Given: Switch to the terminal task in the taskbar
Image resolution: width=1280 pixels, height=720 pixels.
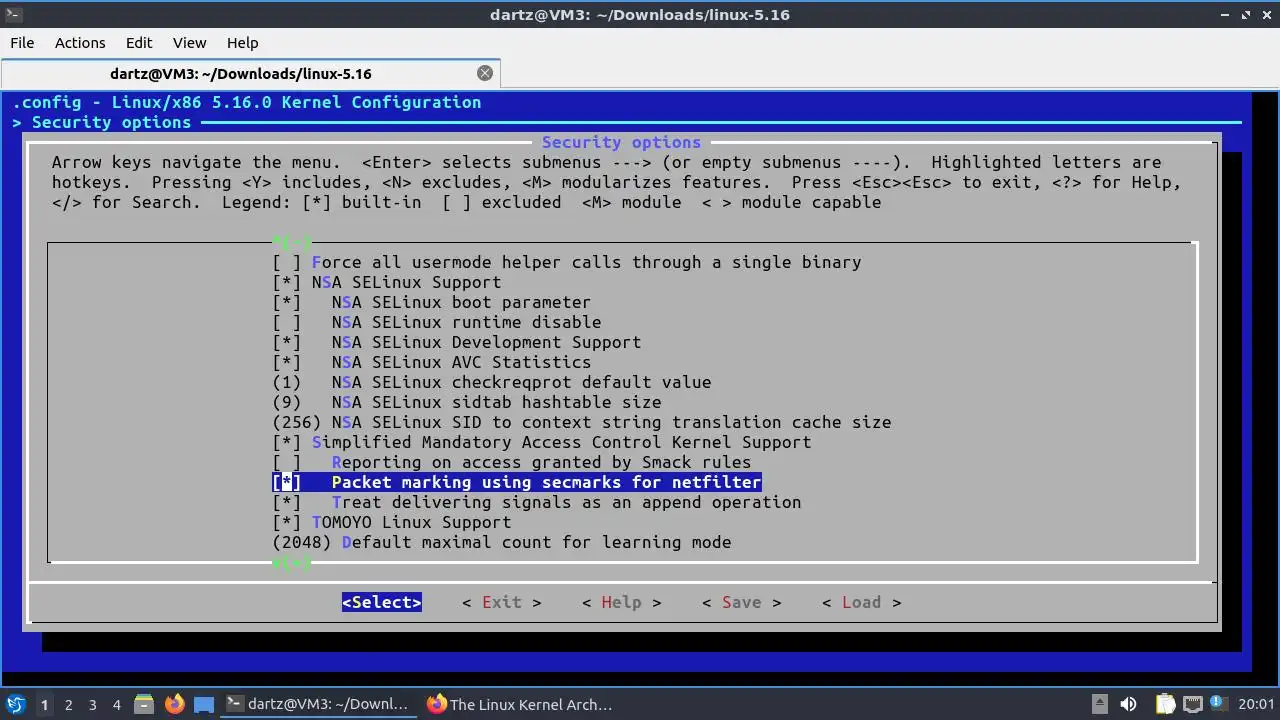Looking at the screenshot, I should click(318, 704).
